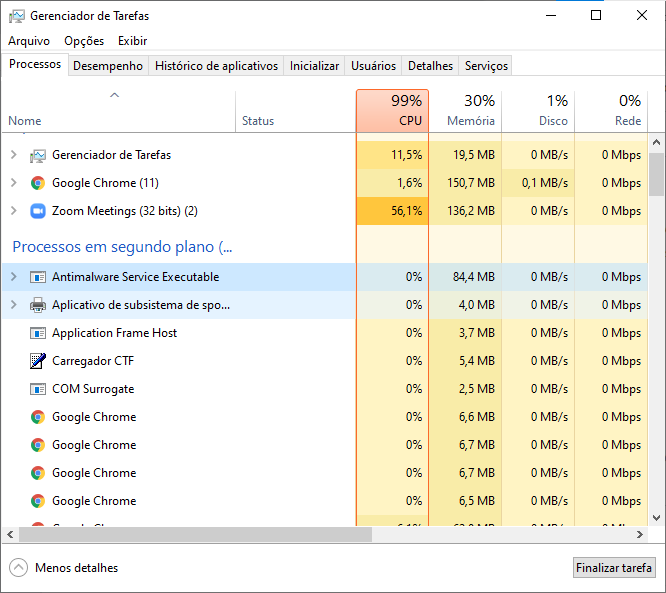This screenshot has height=593, width=666.
Task: Click the Antimalware Service Executable icon
Action: [x=38, y=277]
